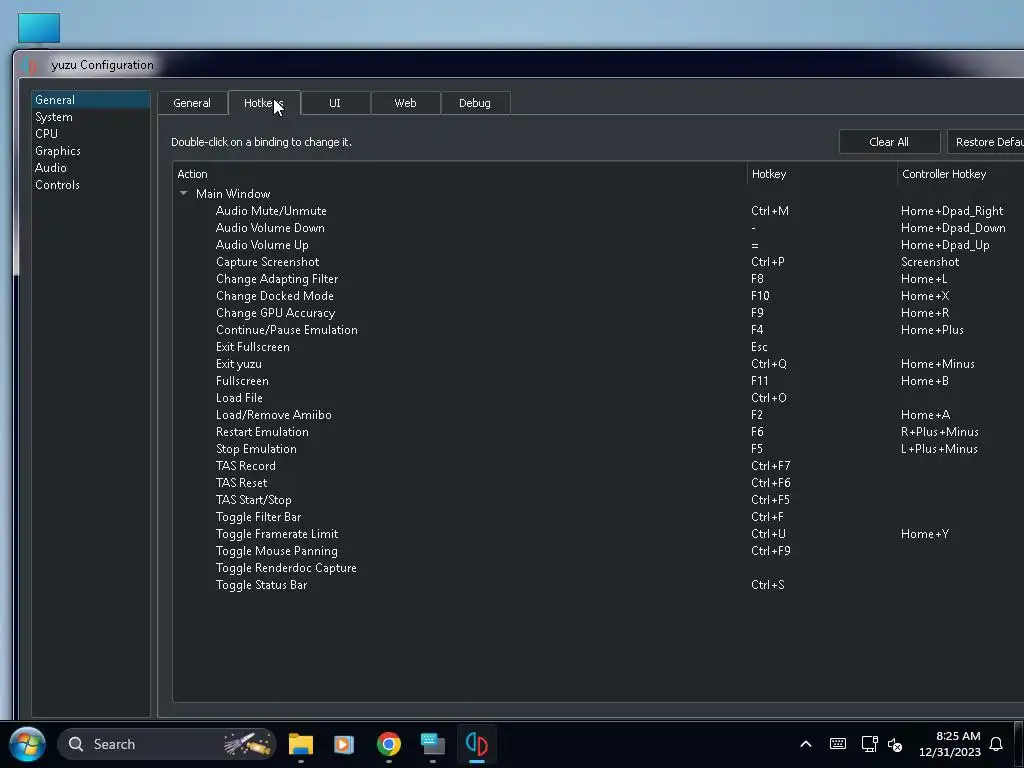This screenshot has height=768, width=1024.
Task: Choose Audio in the sidebar
Action: click(91, 167)
